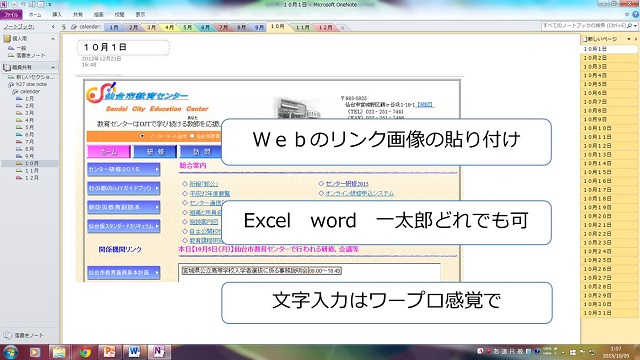Select the second search radio button on webpage
This screenshot has width=640, height=360.
click(x=192, y=136)
